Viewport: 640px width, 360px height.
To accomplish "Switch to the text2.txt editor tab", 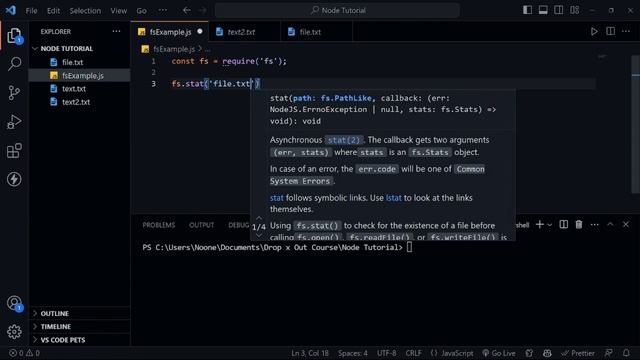I will pos(244,31).
